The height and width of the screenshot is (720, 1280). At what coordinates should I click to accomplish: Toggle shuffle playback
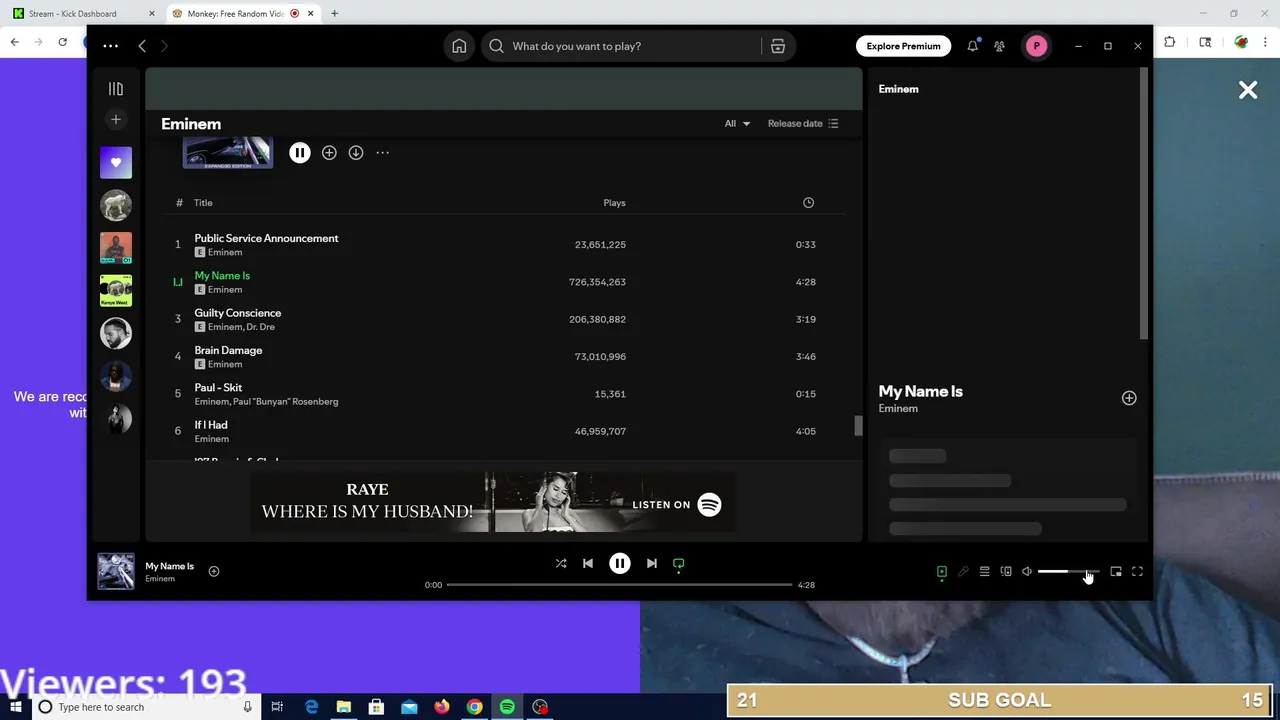[561, 563]
